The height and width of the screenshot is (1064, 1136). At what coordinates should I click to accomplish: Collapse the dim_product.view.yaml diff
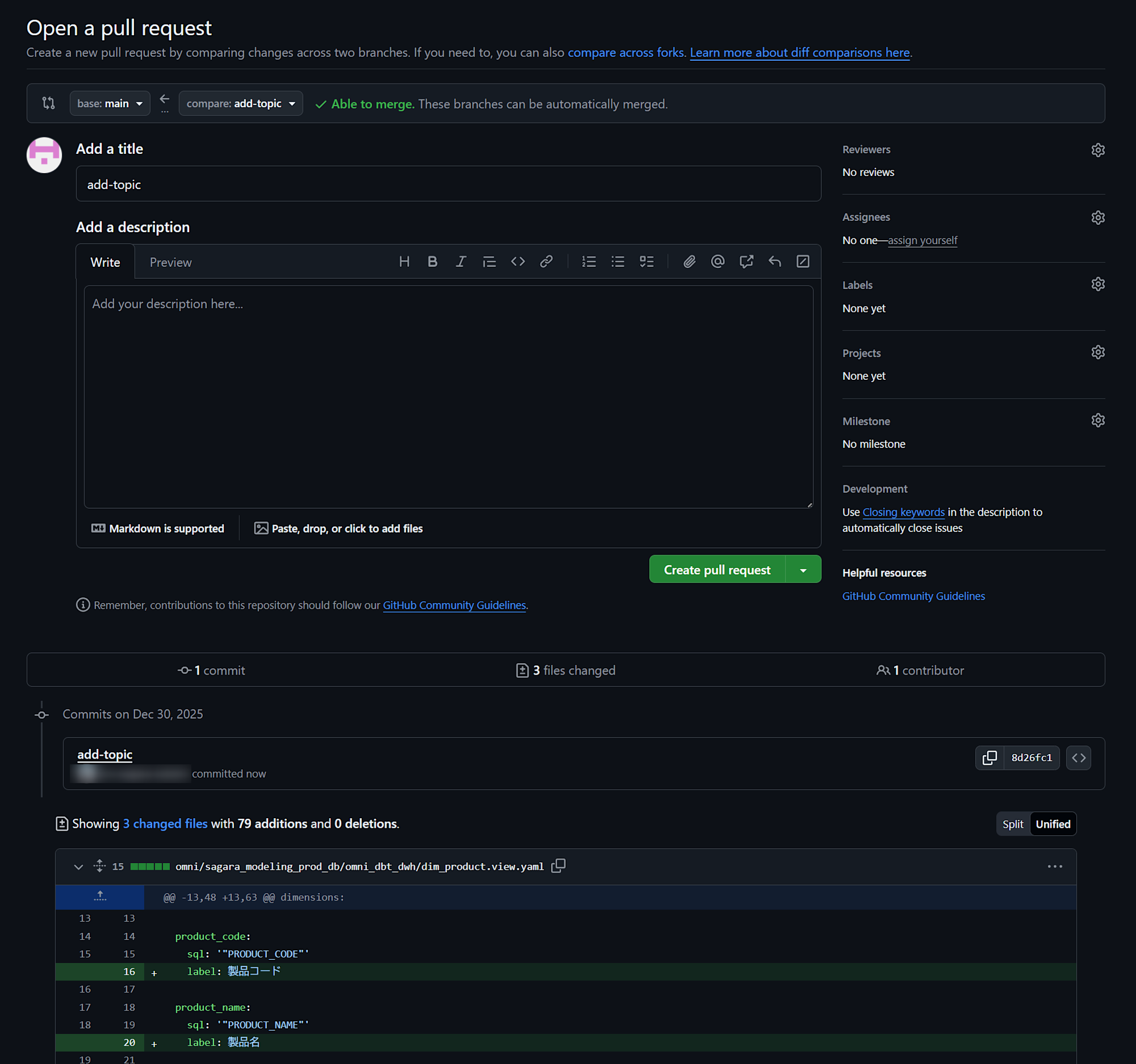click(x=78, y=866)
